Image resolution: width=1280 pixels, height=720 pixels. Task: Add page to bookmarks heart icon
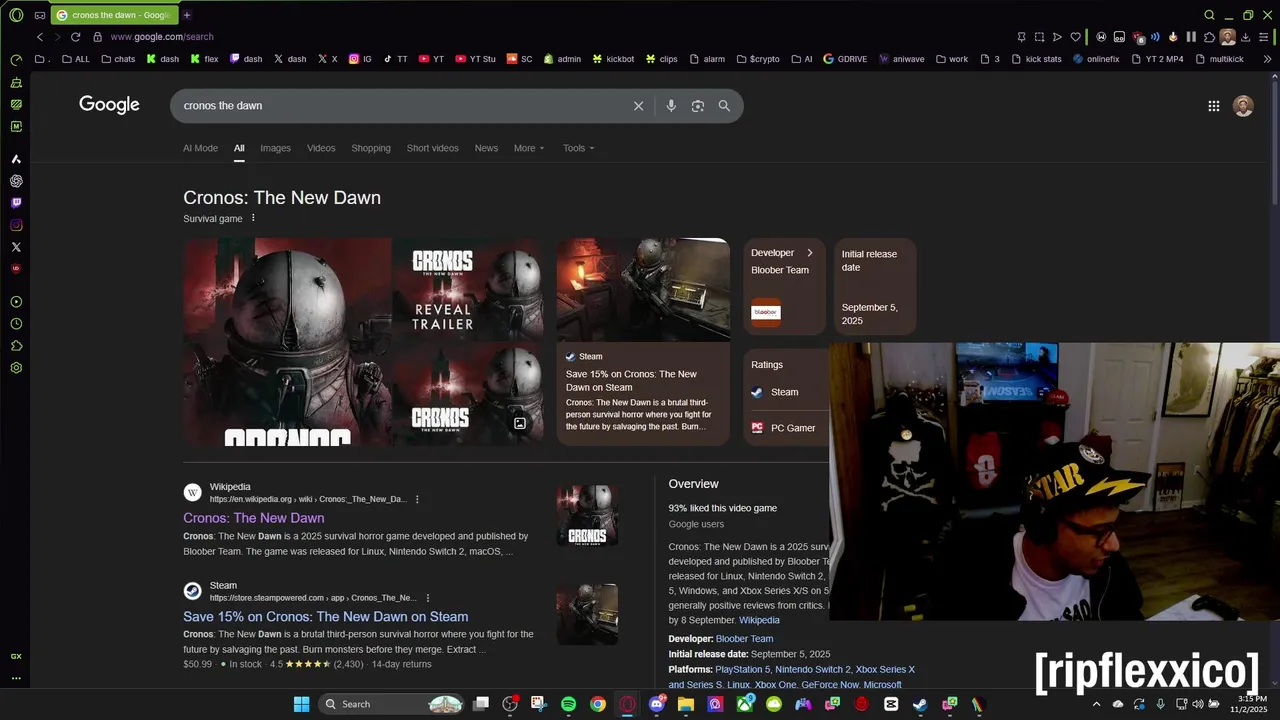pyautogui.click(x=1075, y=37)
